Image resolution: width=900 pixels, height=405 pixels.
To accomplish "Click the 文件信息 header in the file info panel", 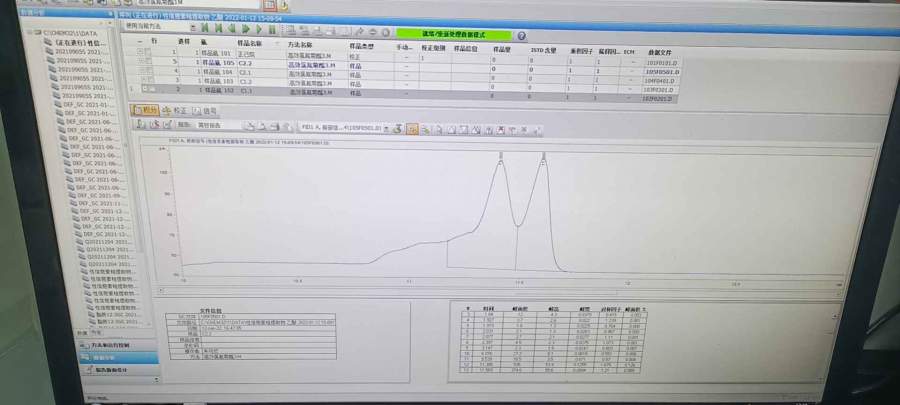I will point(209,310).
